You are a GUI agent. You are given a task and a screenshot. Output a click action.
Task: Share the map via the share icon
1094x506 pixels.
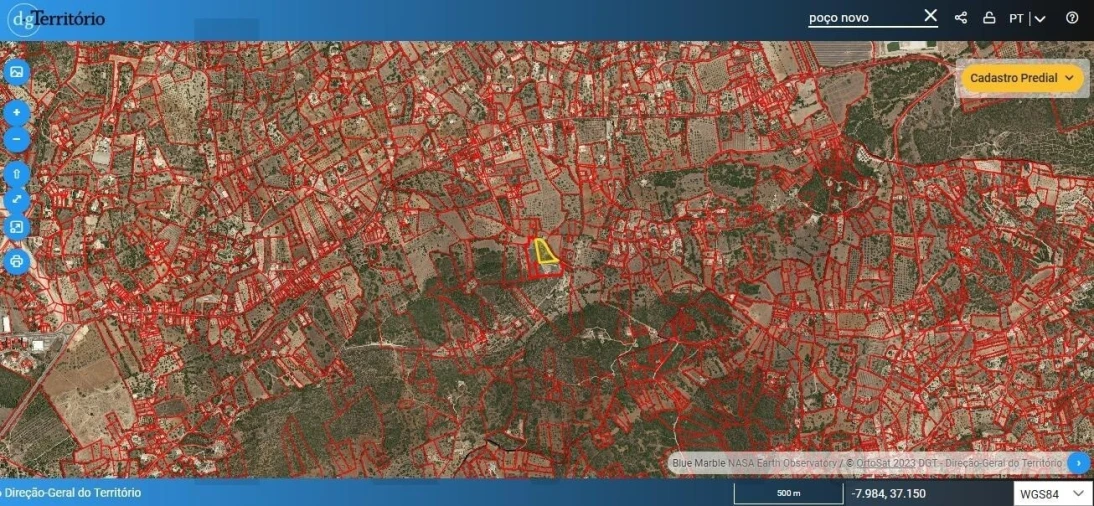pos(961,18)
